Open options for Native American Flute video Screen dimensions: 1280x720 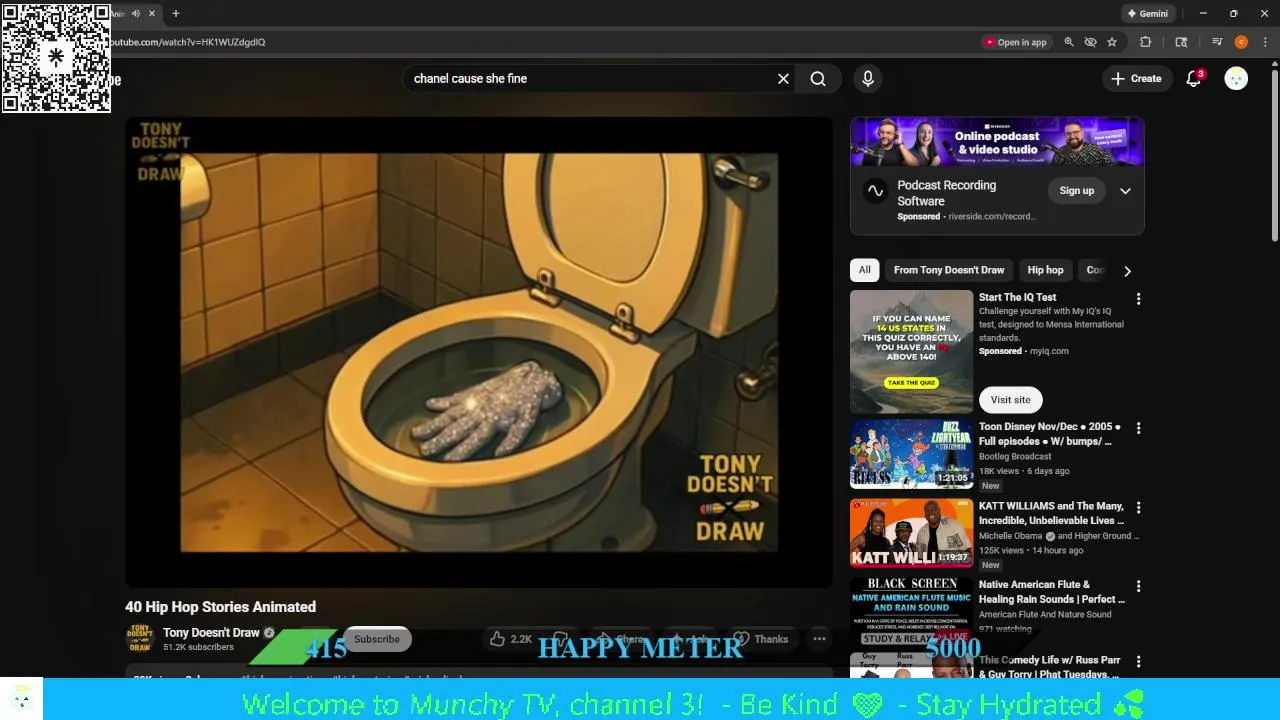tap(1138, 586)
